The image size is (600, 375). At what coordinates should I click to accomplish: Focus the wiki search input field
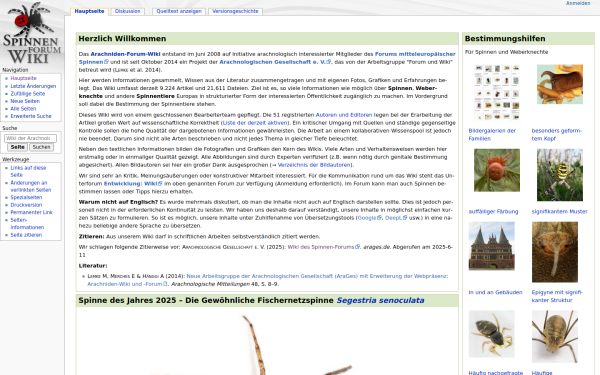pos(30,138)
